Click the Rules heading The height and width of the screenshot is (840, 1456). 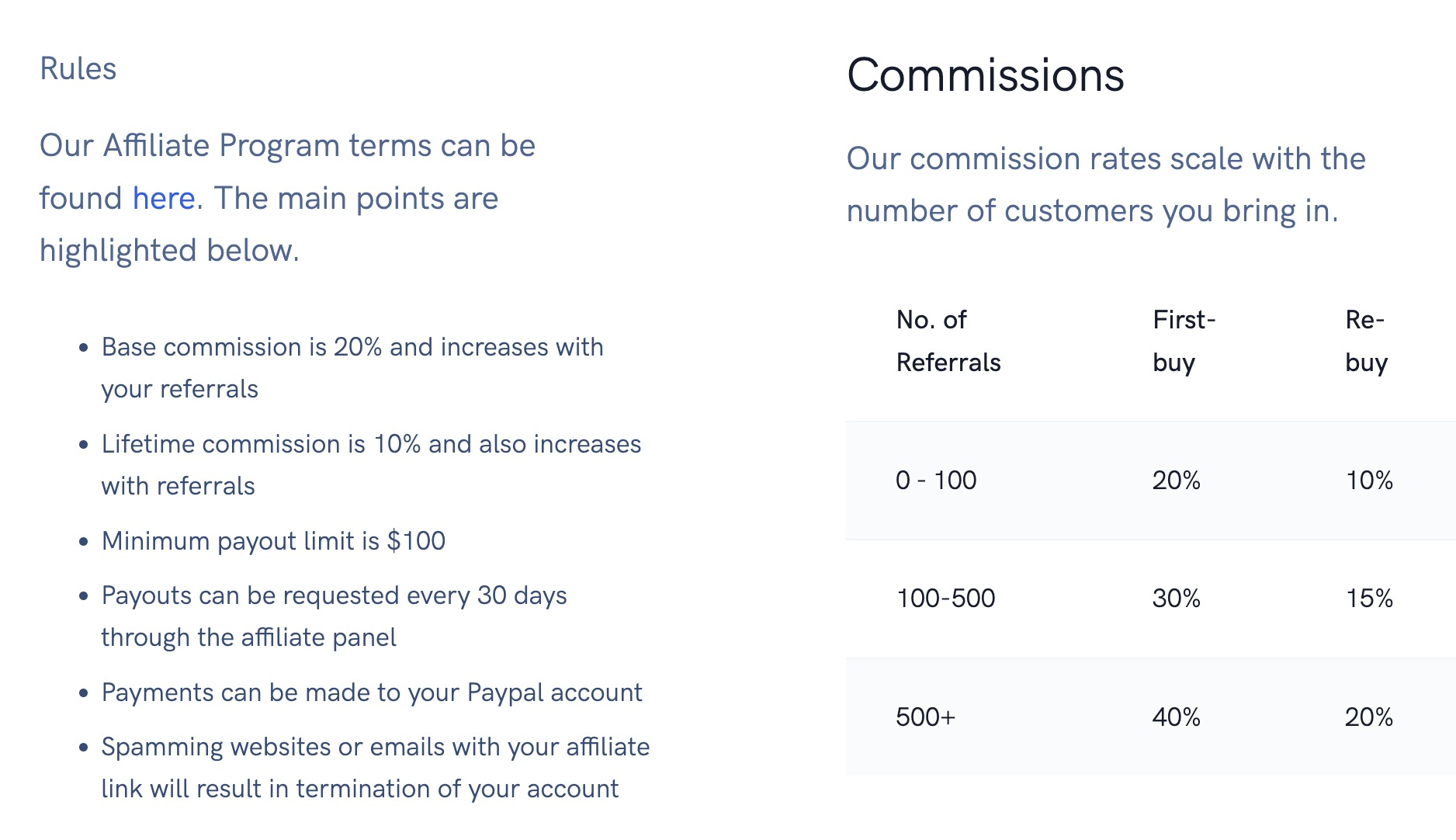(x=78, y=69)
